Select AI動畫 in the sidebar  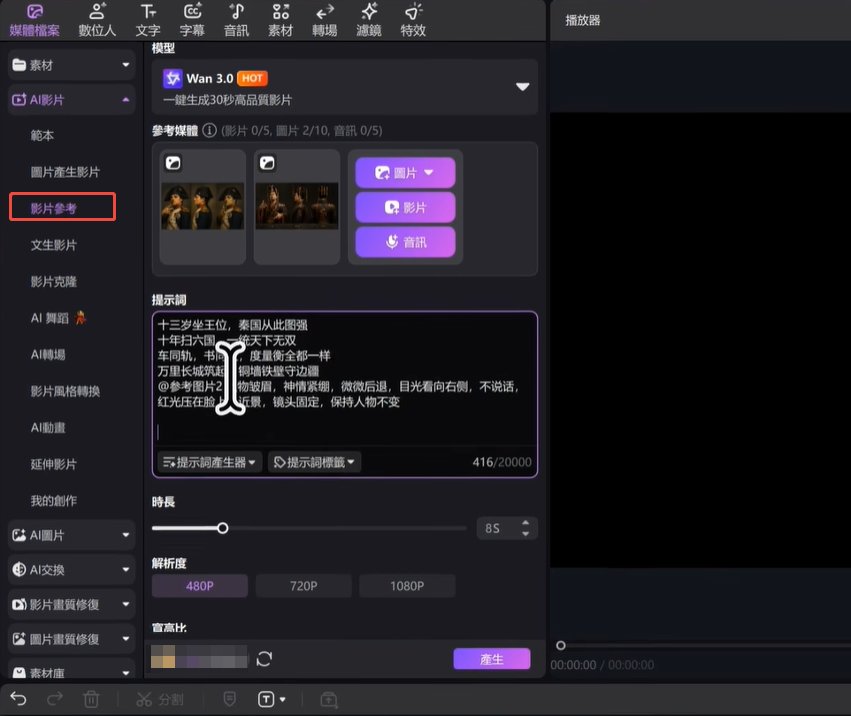point(48,428)
